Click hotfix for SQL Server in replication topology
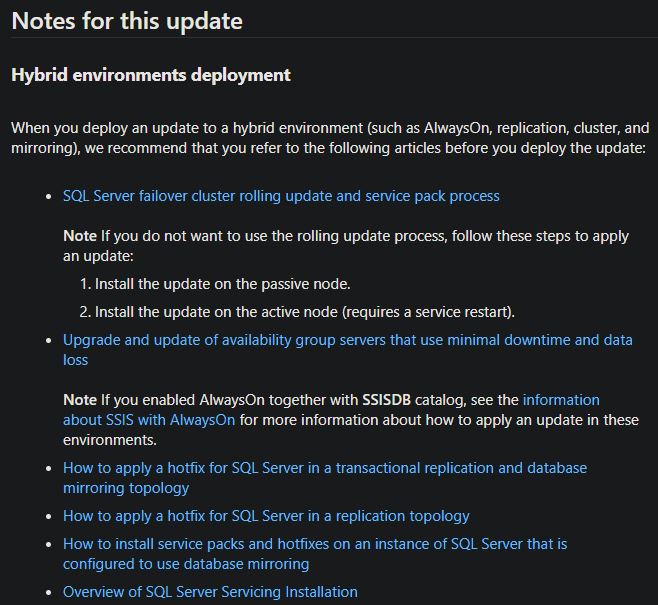 (x=266, y=516)
